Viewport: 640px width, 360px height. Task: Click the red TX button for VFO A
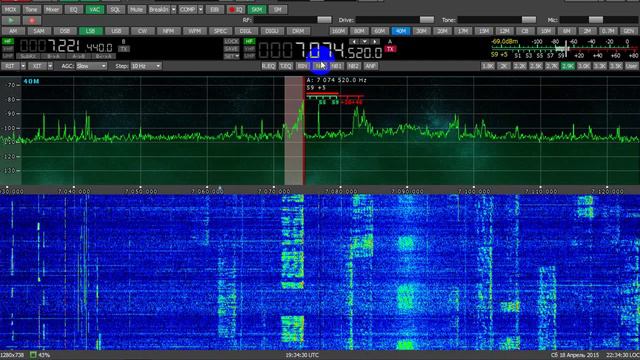pyautogui.click(x=390, y=49)
